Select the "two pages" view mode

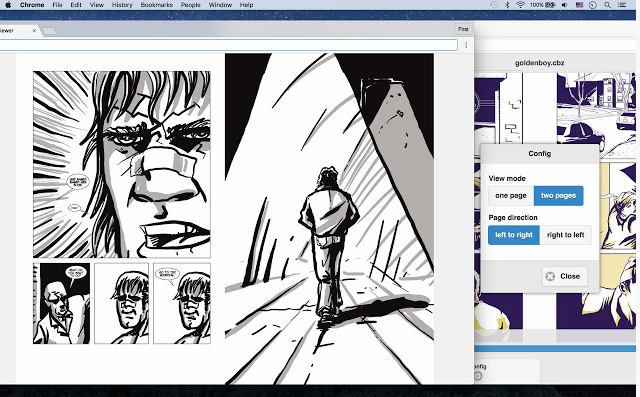[558, 195]
